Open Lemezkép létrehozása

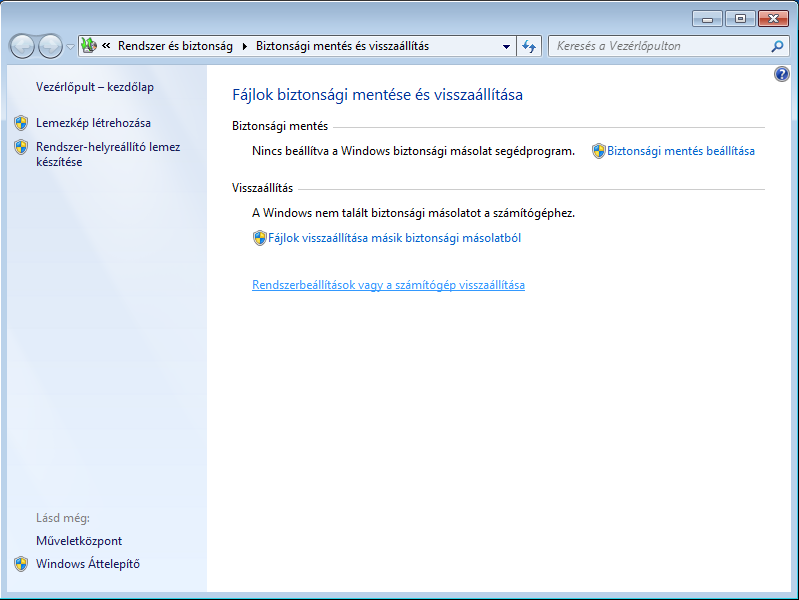(x=93, y=123)
